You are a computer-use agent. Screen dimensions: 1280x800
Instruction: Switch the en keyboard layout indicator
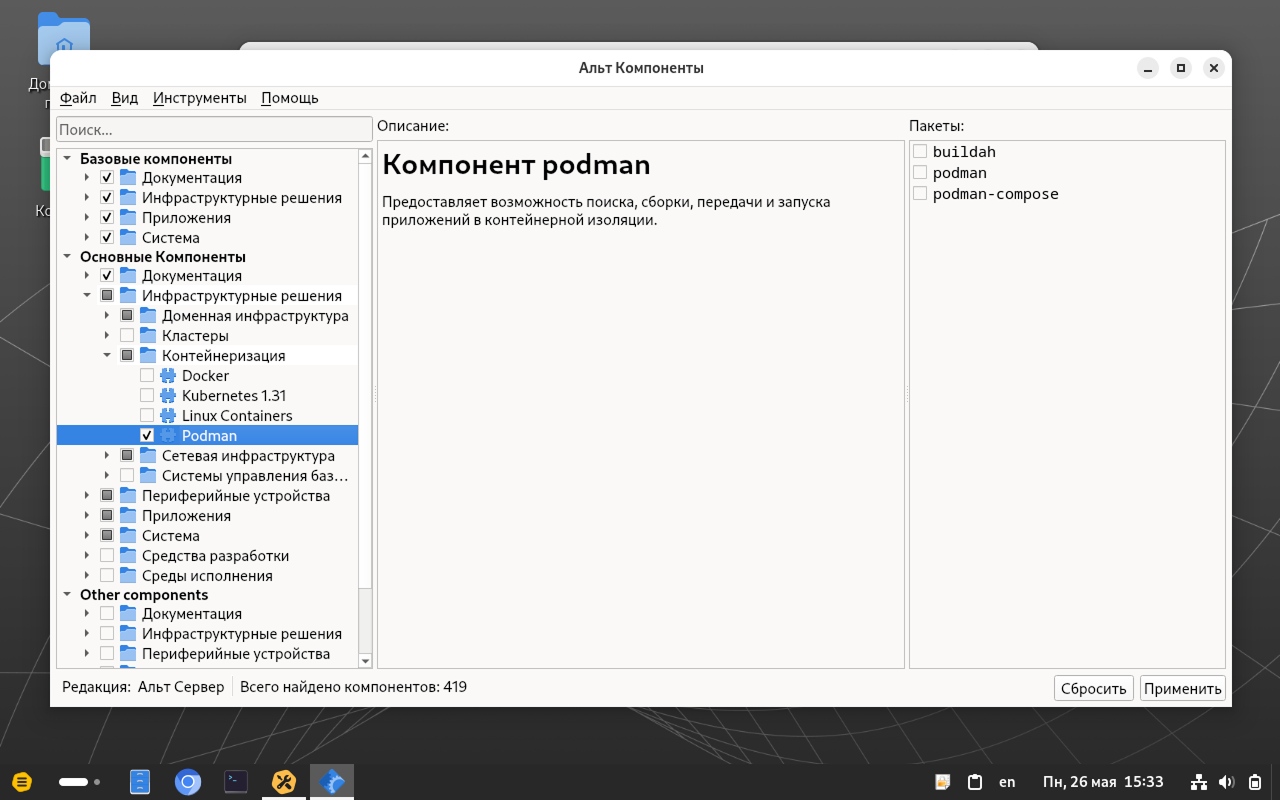tap(1007, 782)
